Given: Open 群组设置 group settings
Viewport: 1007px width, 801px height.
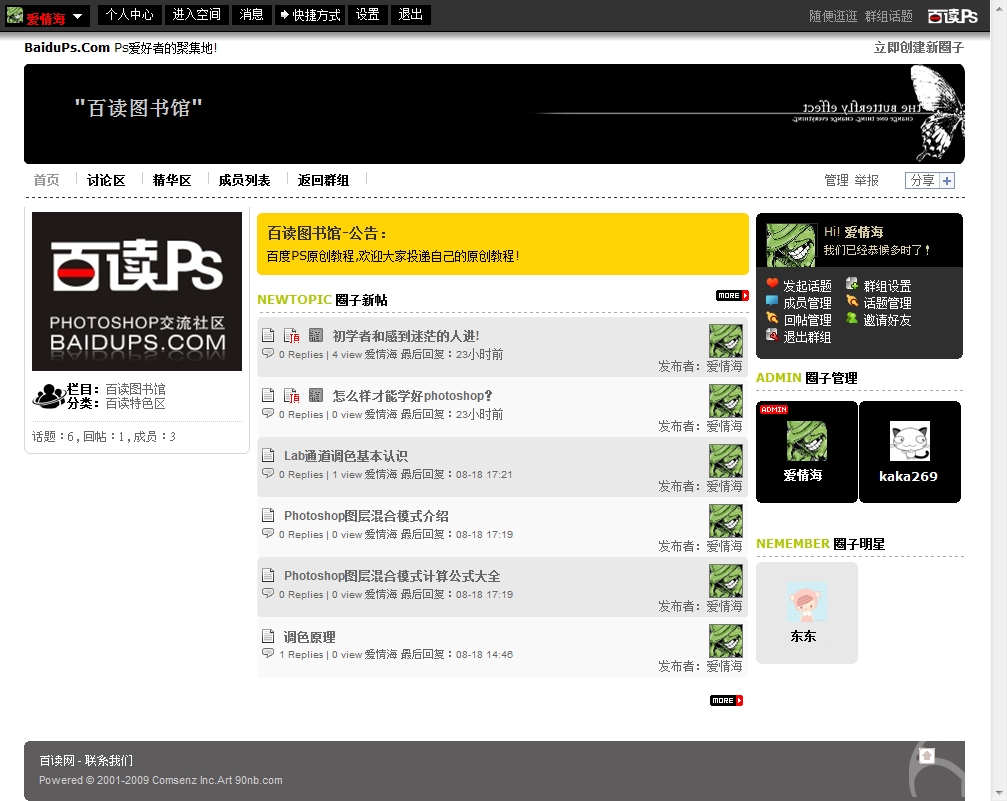Looking at the screenshot, I should (888, 286).
